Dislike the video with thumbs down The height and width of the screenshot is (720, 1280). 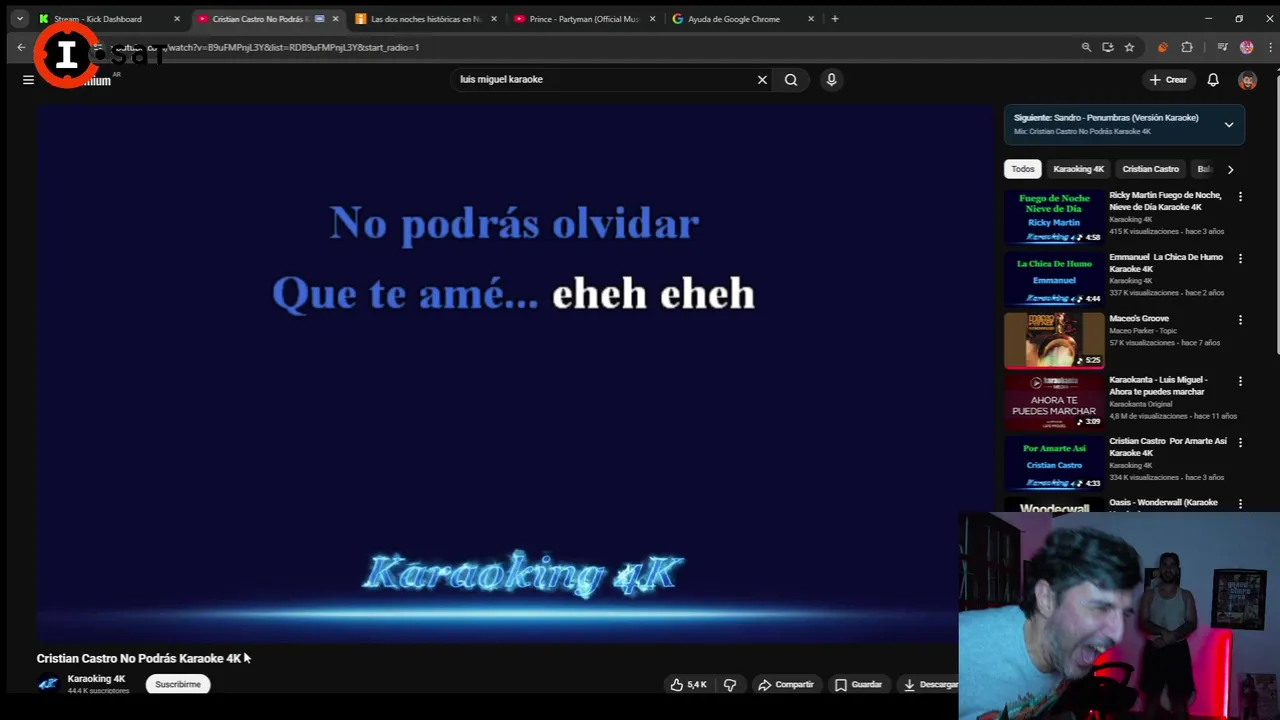pos(730,684)
